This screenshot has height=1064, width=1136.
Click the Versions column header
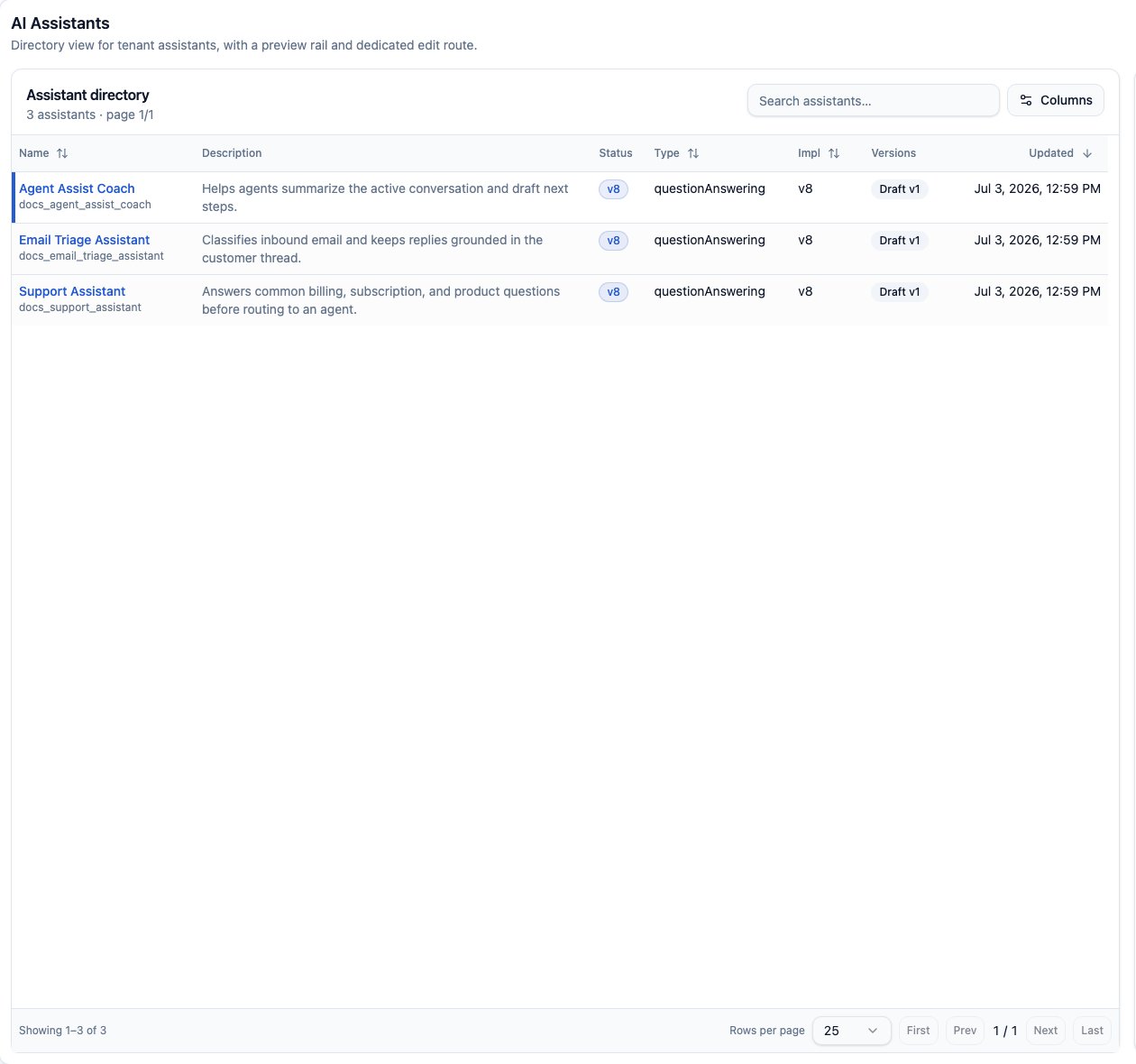[893, 153]
